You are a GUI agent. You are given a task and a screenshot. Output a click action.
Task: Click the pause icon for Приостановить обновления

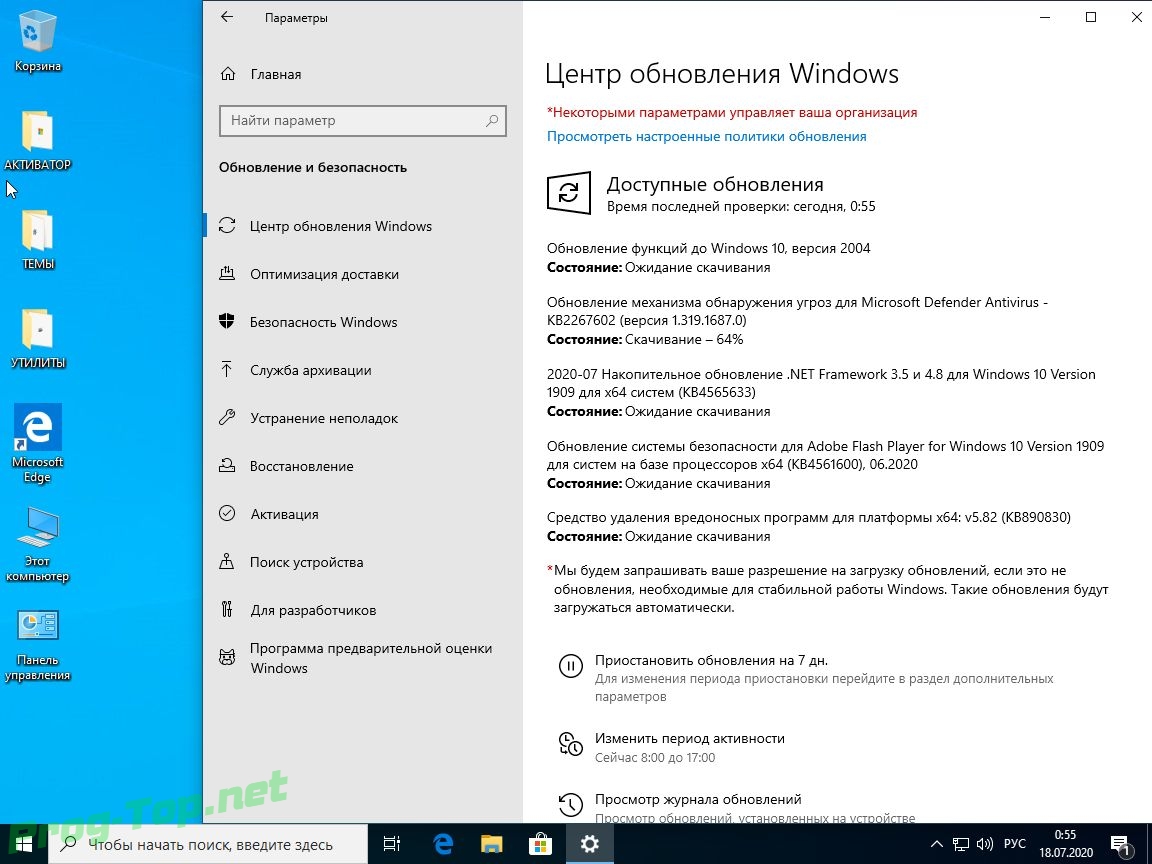(570, 666)
